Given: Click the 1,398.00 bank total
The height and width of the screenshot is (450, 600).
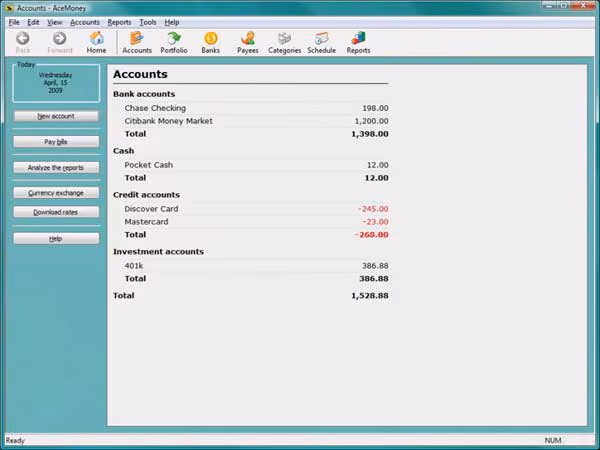Looking at the screenshot, I should 370,134.
